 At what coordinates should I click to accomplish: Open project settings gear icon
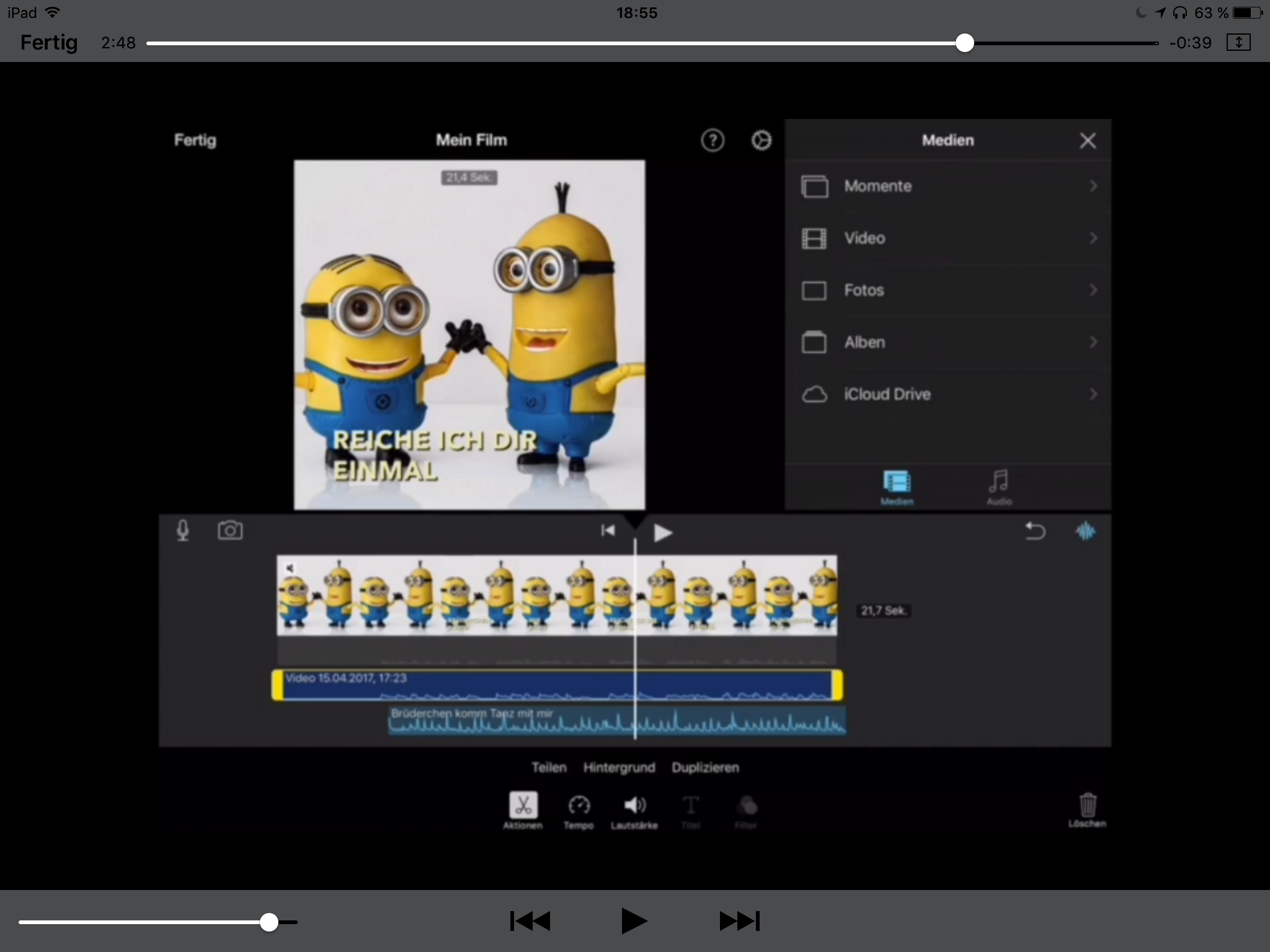(x=762, y=141)
